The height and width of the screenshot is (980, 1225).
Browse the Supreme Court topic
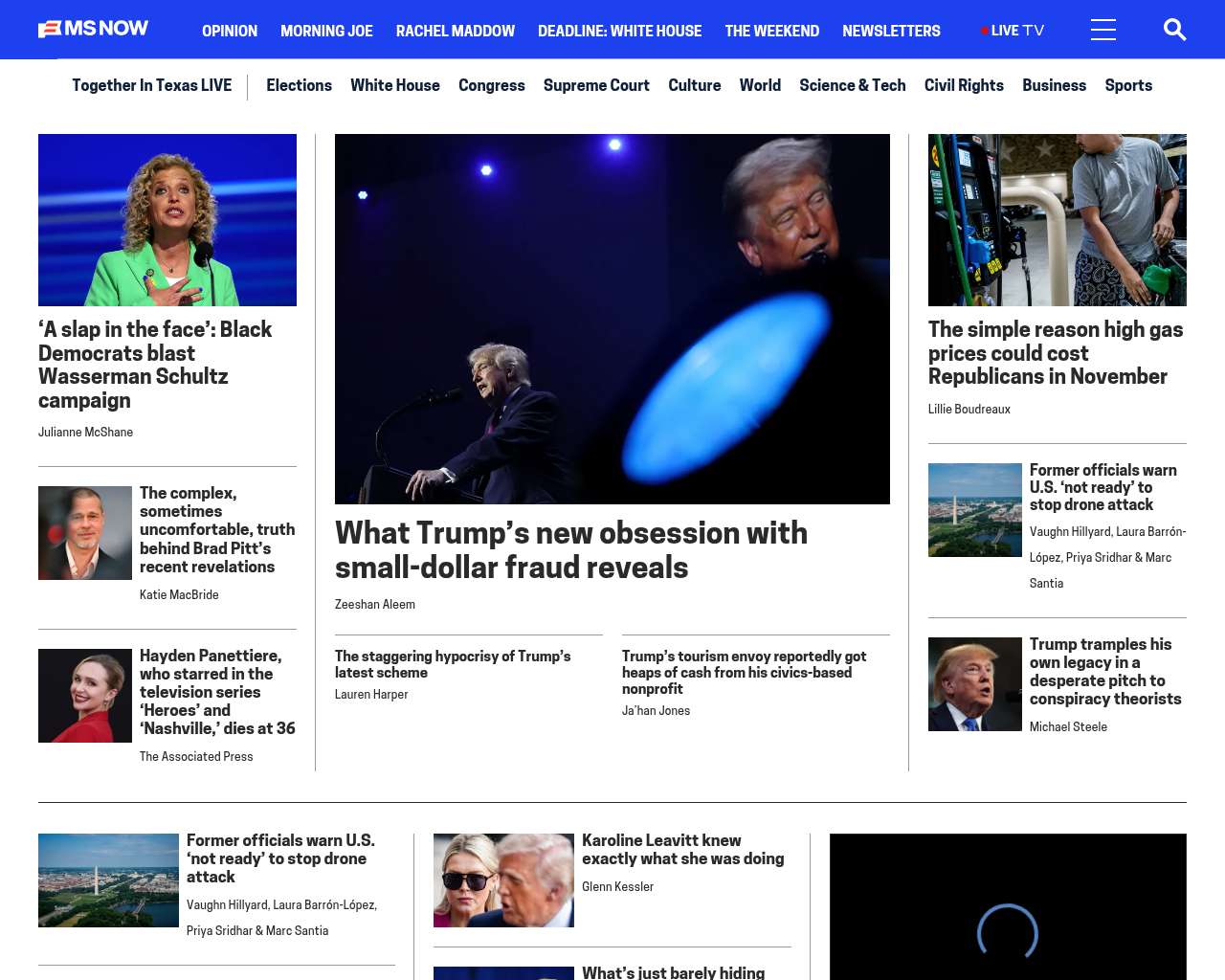[596, 85]
